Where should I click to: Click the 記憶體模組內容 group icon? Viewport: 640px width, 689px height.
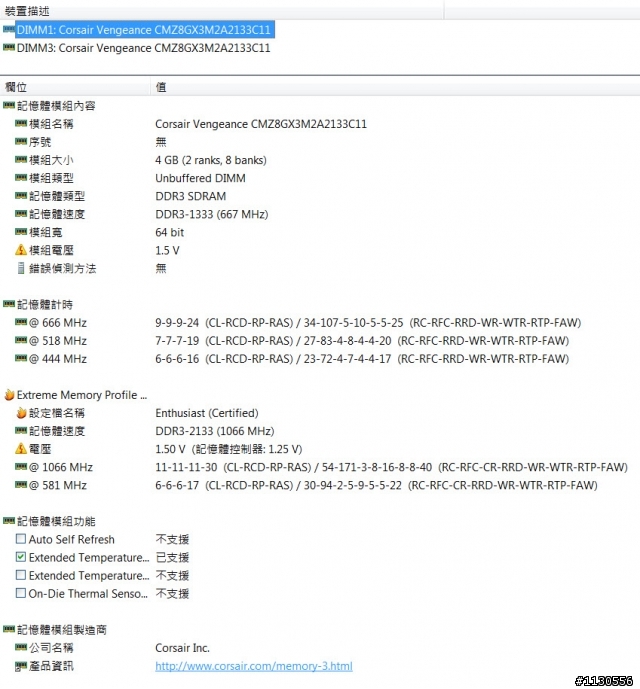tap(8, 105)
